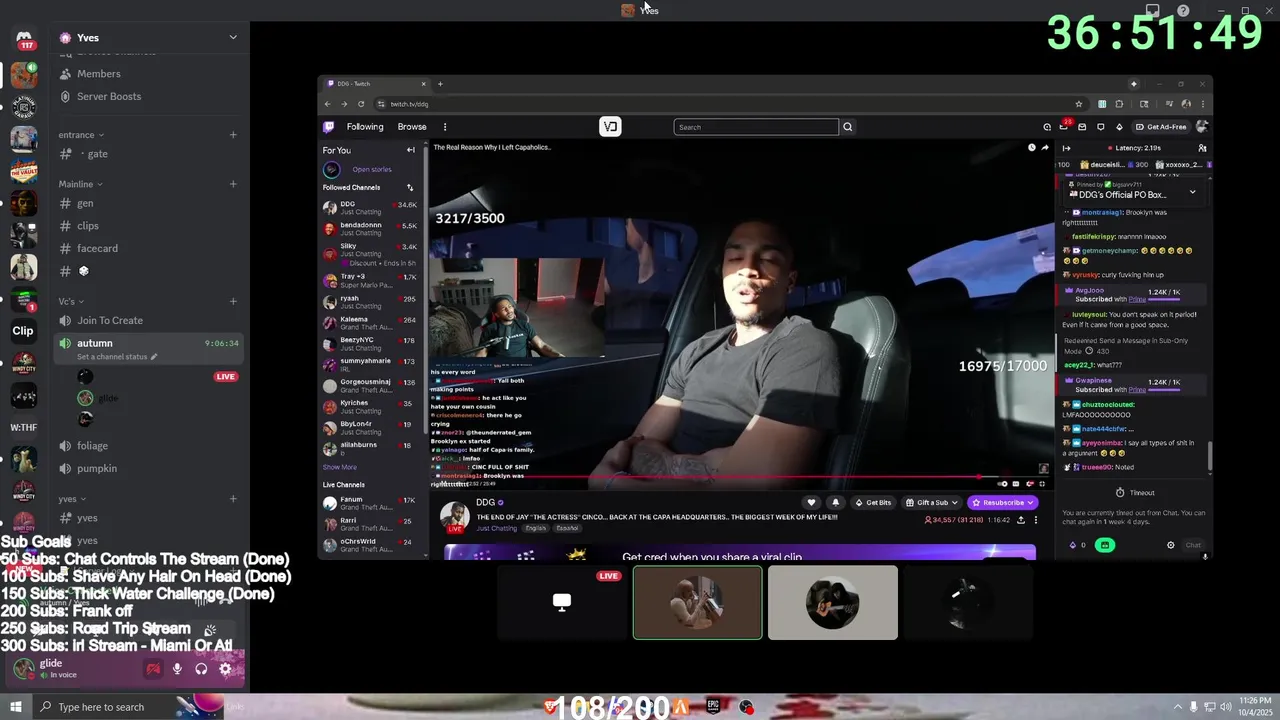The height and width of the screenshot is (720, 1280).
Task: Open DDG in followed channels list
Action: [370, 208]
